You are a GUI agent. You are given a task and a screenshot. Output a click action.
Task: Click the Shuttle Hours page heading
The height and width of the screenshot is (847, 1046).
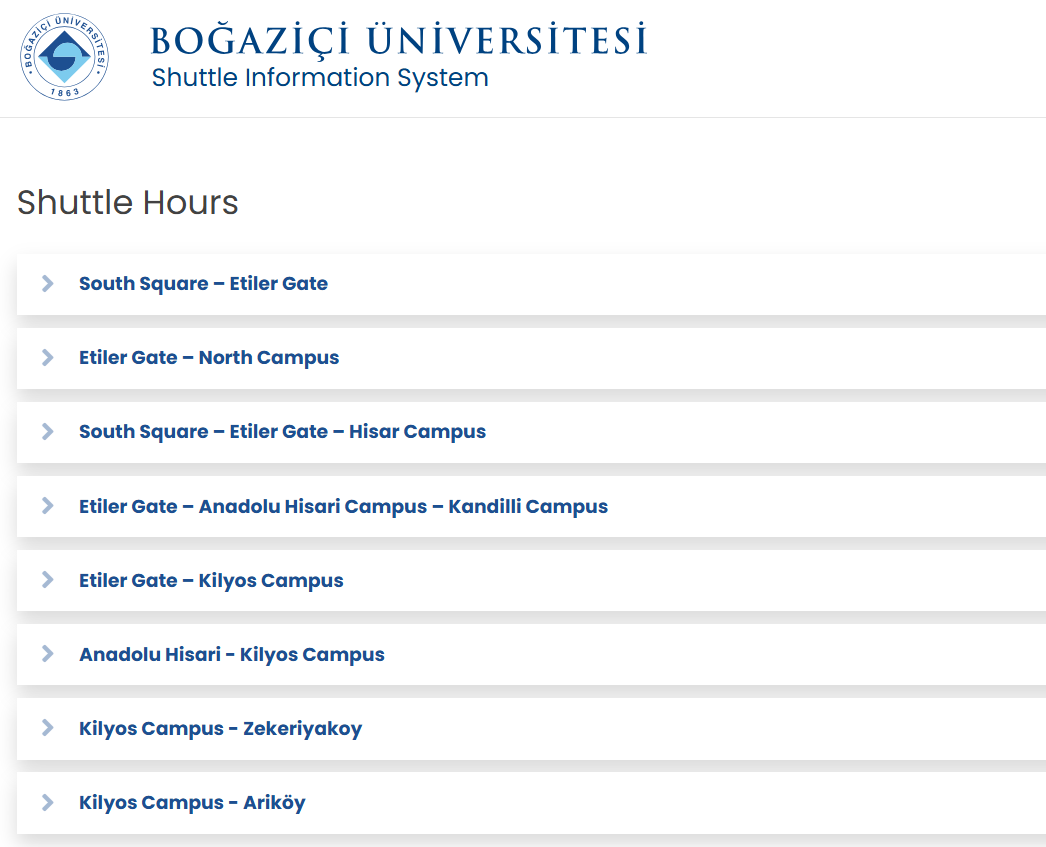[128, 202]
